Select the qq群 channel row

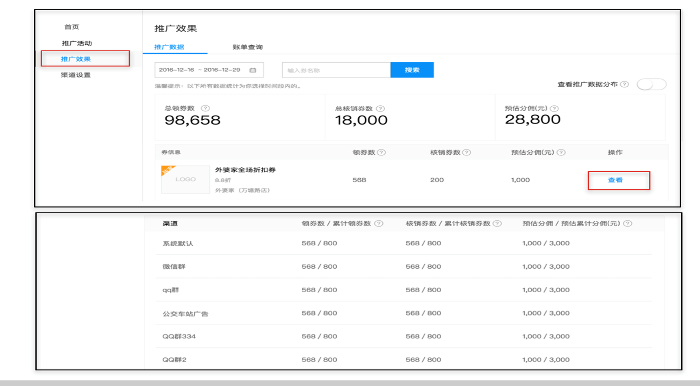point(404,290)
